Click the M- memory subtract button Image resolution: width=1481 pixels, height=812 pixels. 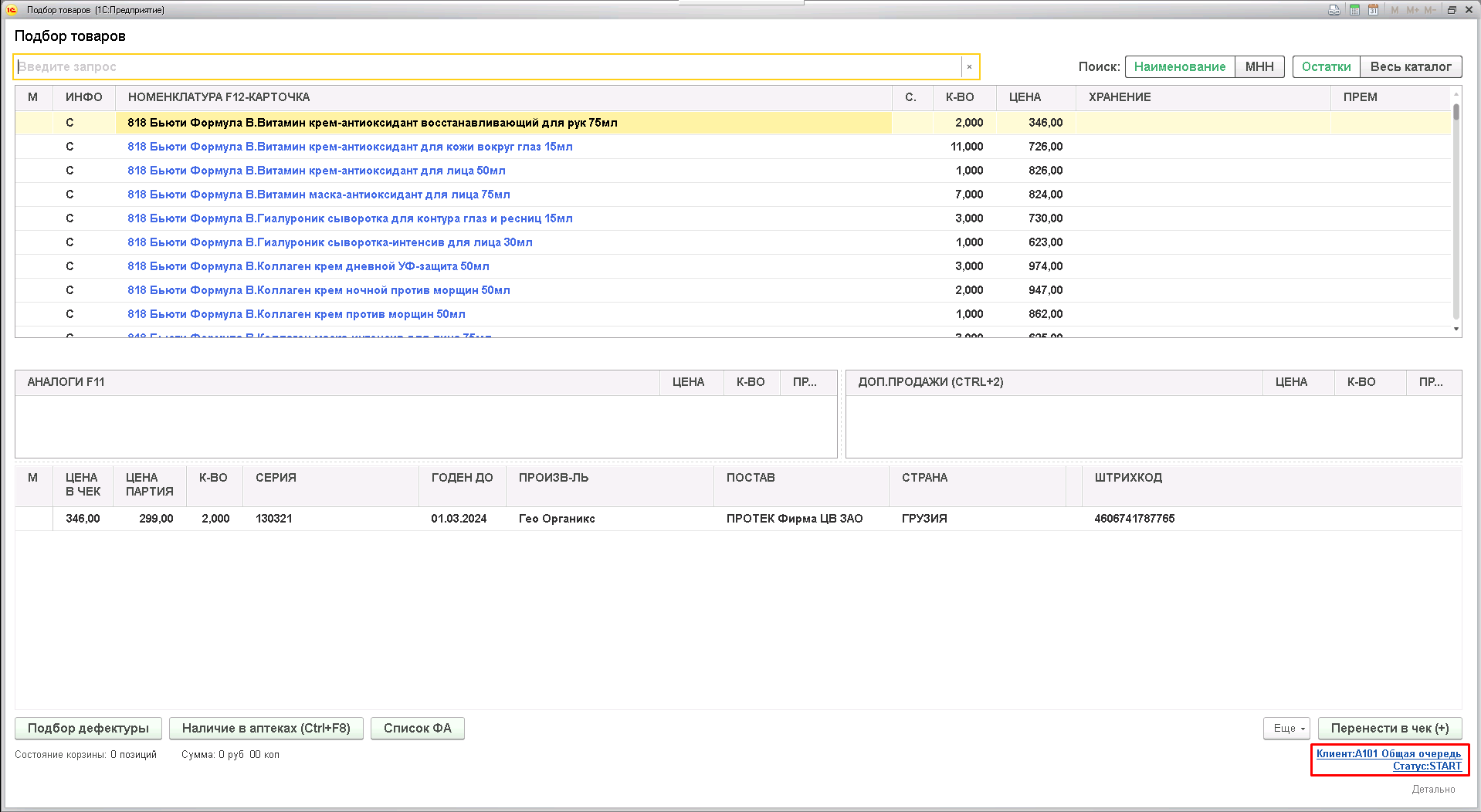coord(1430,10)
